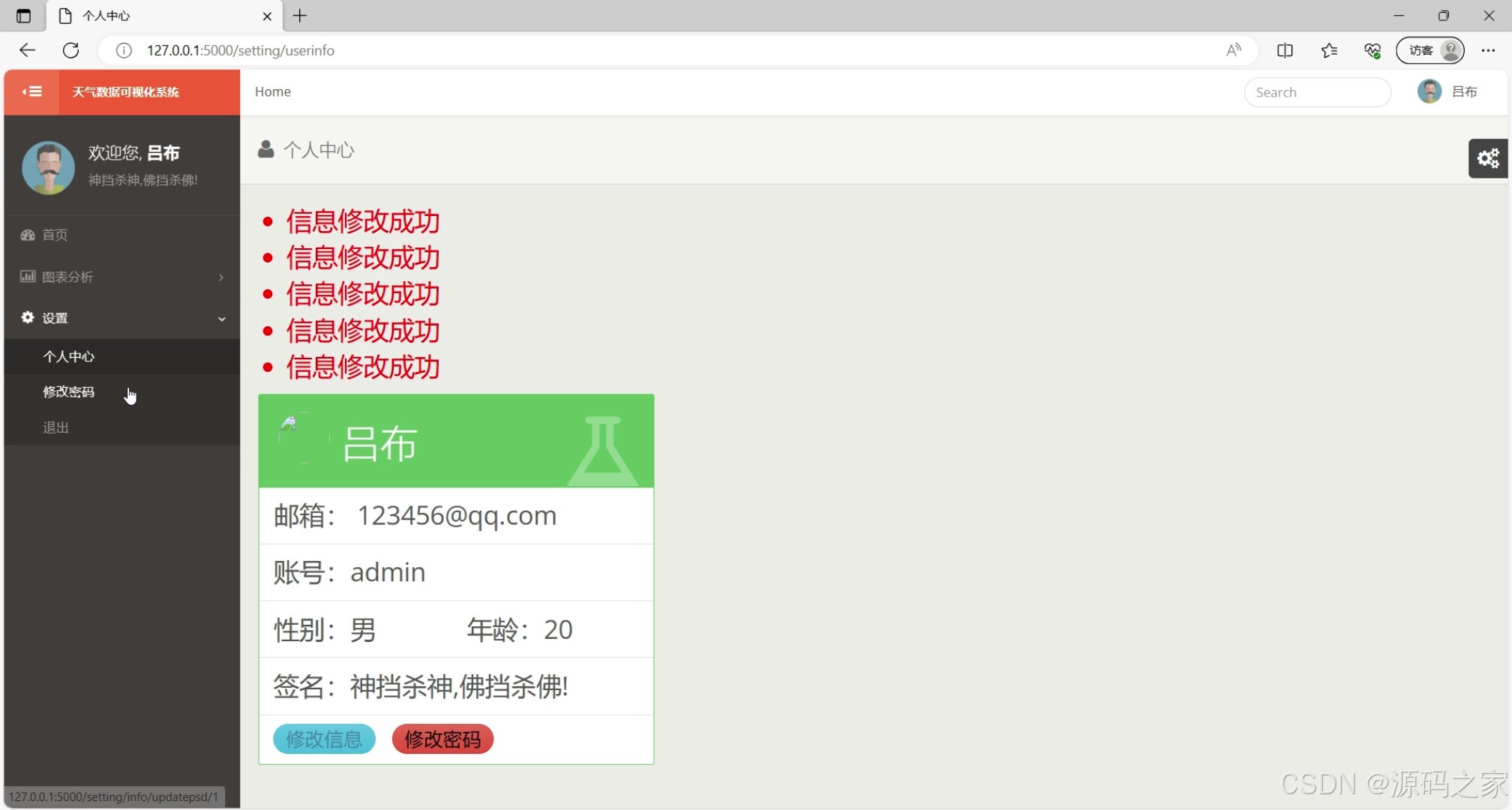Click the browser favorites star icon
This screenshot has height=810, width=1512.
tap(1329, 50)
